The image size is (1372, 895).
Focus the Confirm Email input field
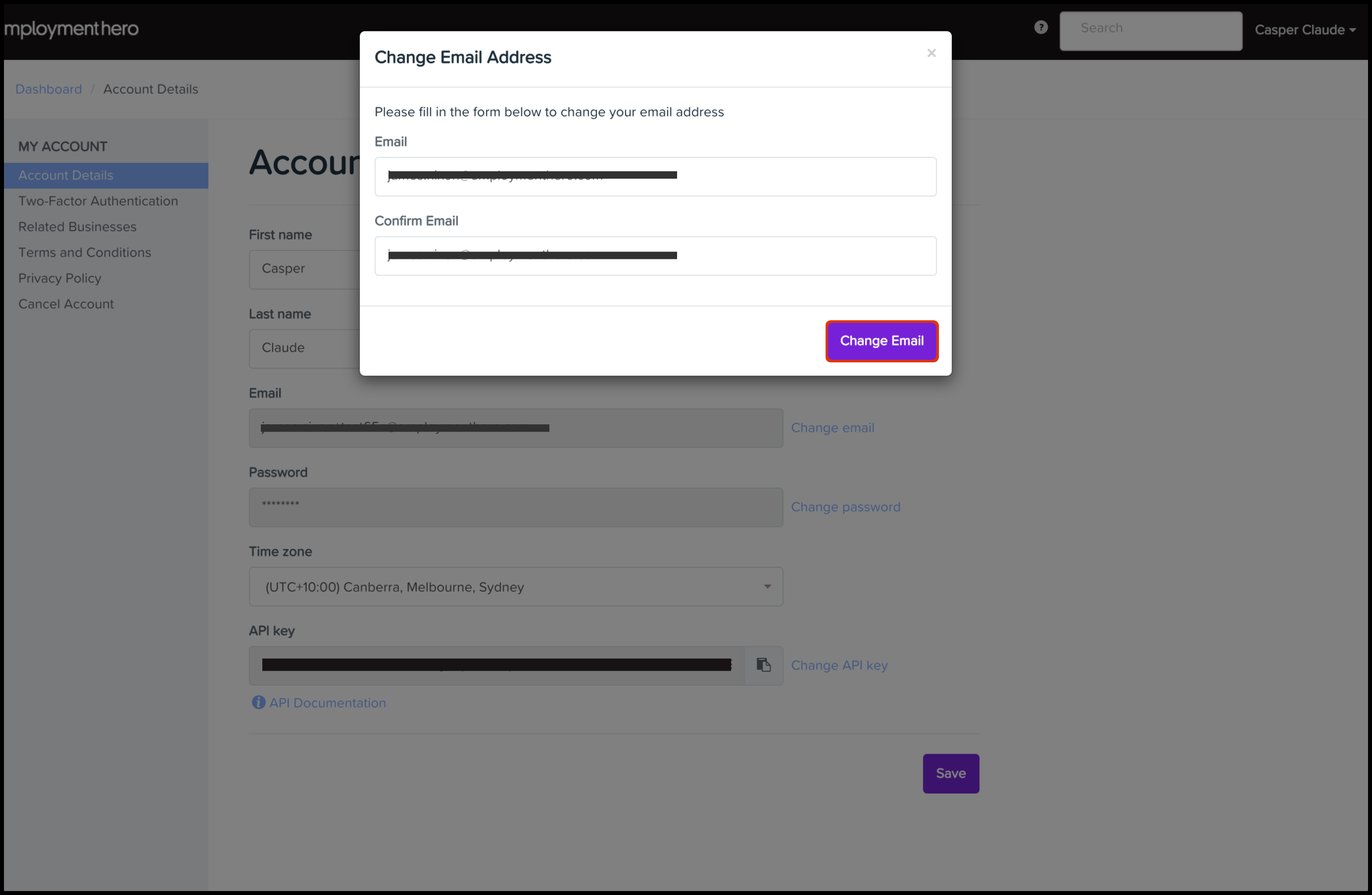[655, 256]
